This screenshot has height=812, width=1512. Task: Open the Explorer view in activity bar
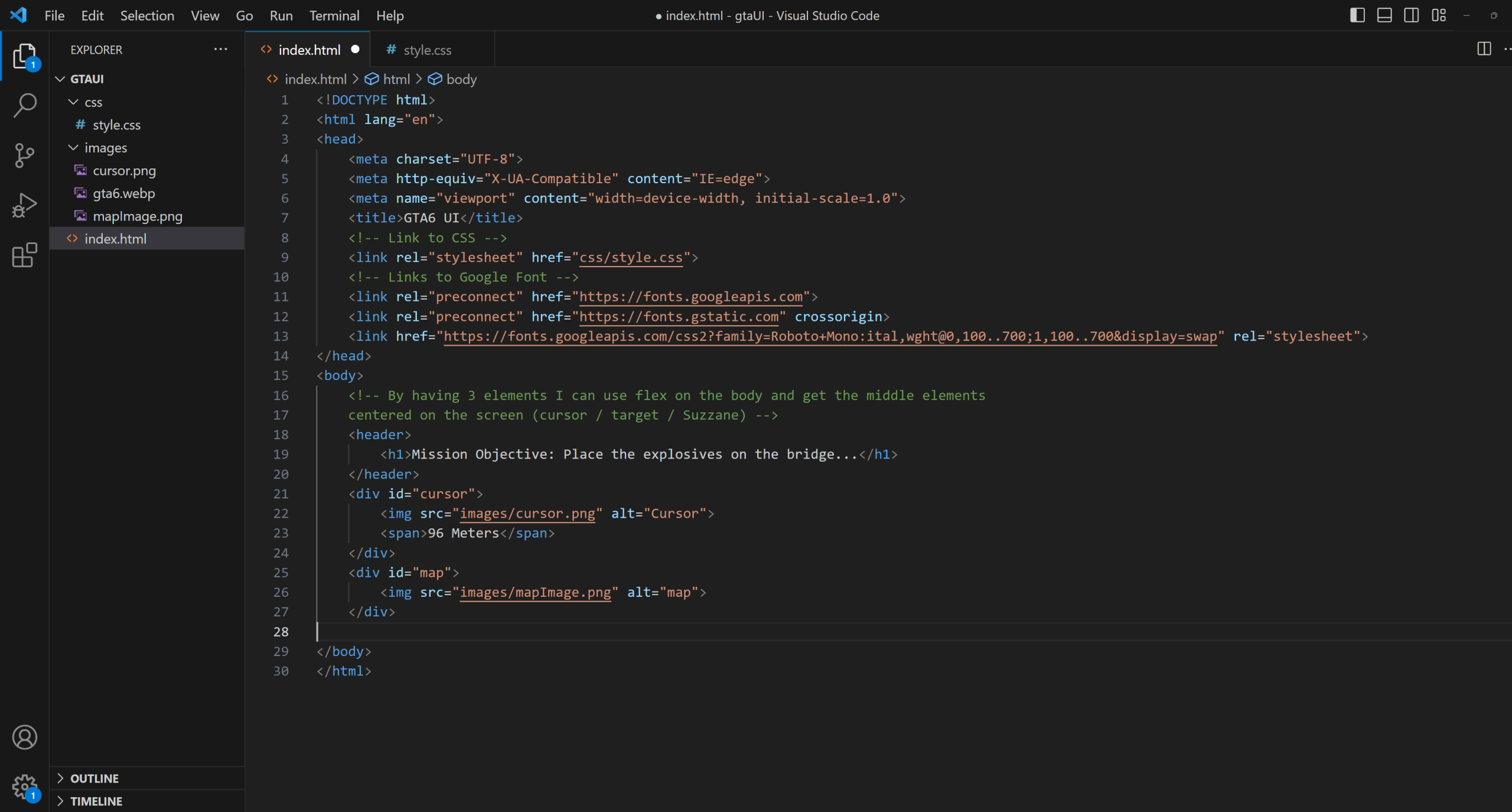(24, 56)
